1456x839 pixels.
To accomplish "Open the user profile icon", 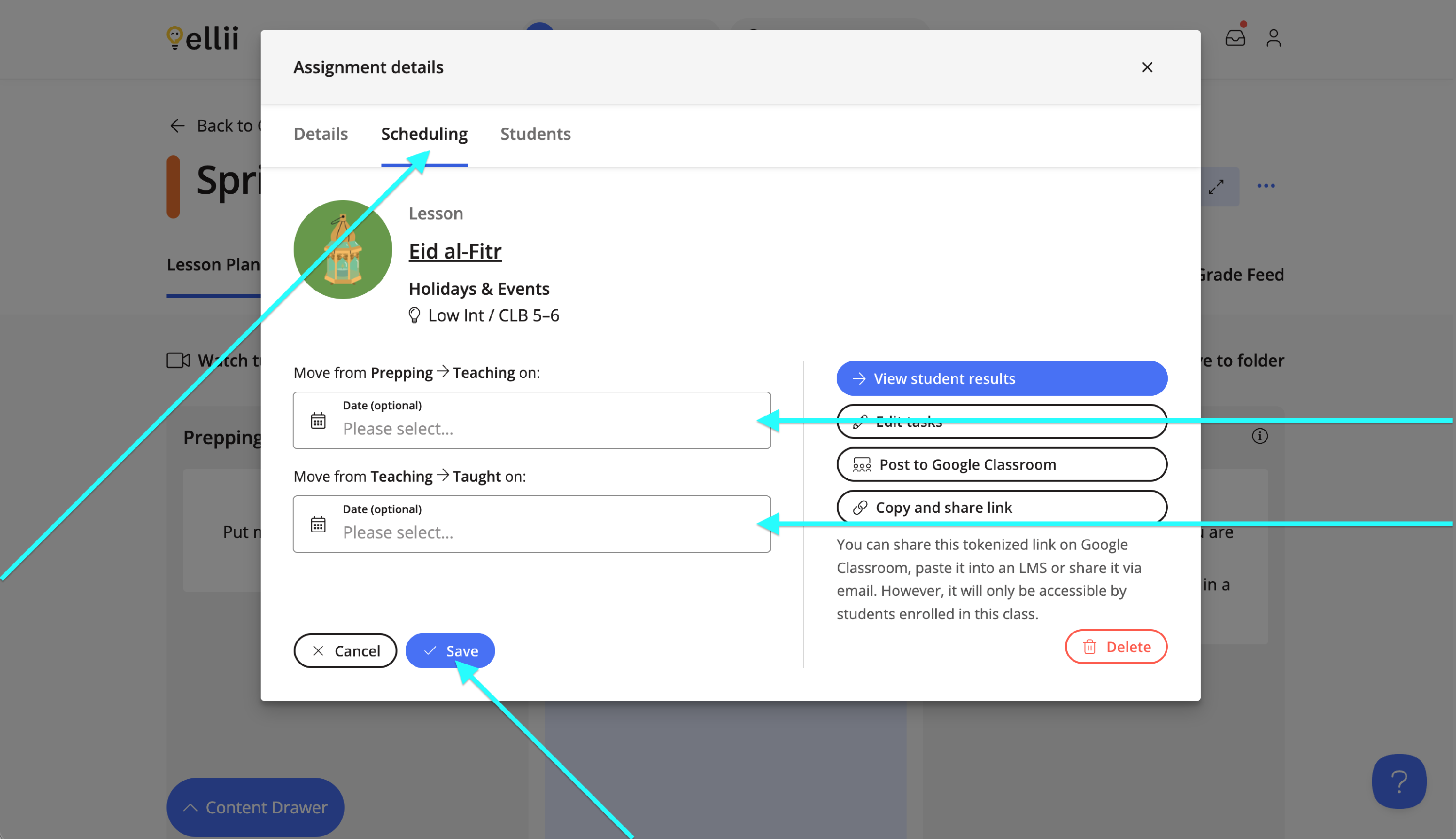I will pyautogui.click(x=1273, y=38).
